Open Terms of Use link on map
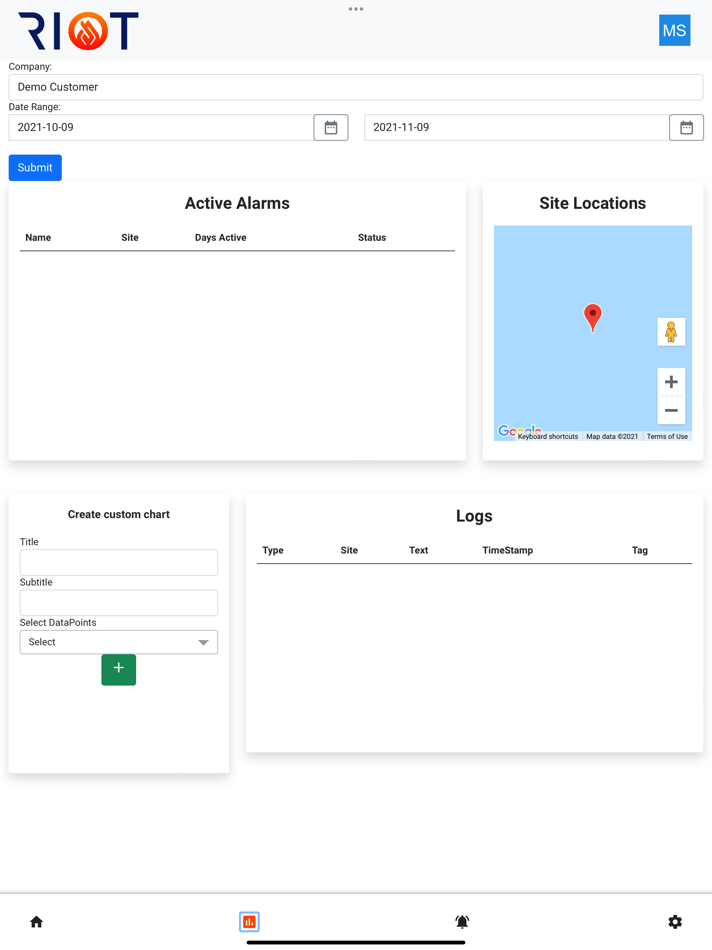The image size is (712, 950). 667,436
